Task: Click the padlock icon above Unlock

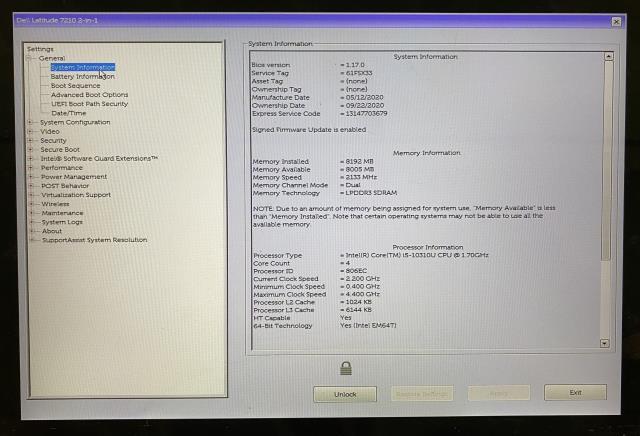Action: point(346,368)
